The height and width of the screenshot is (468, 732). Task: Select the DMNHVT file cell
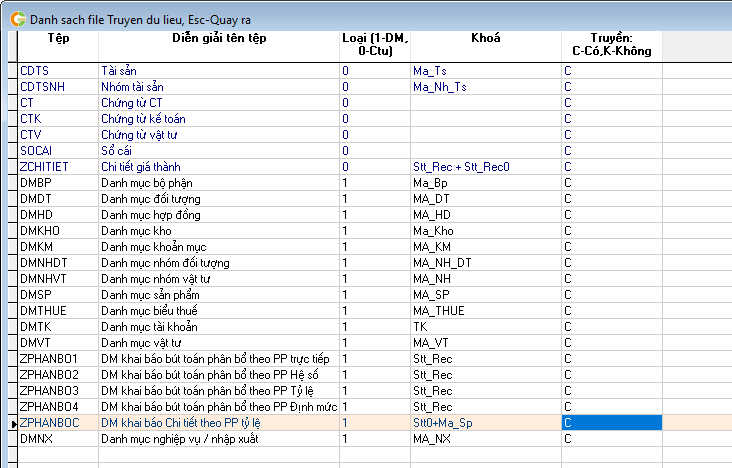coord(58,278)
